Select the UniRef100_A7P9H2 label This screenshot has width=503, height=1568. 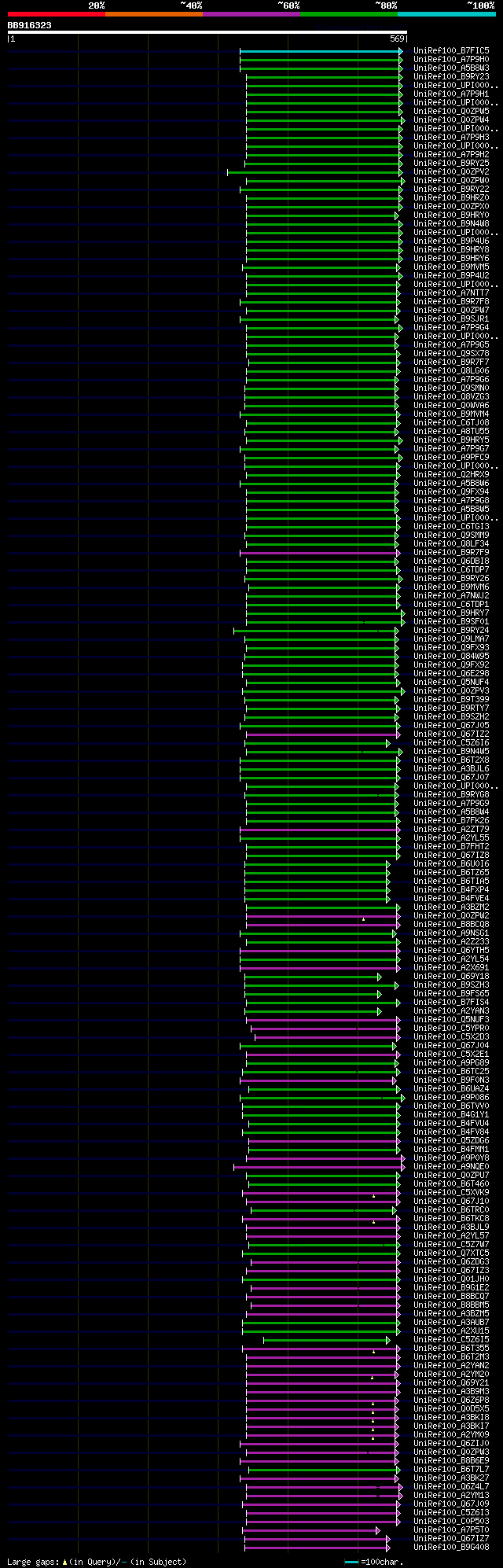coord(451,155)
